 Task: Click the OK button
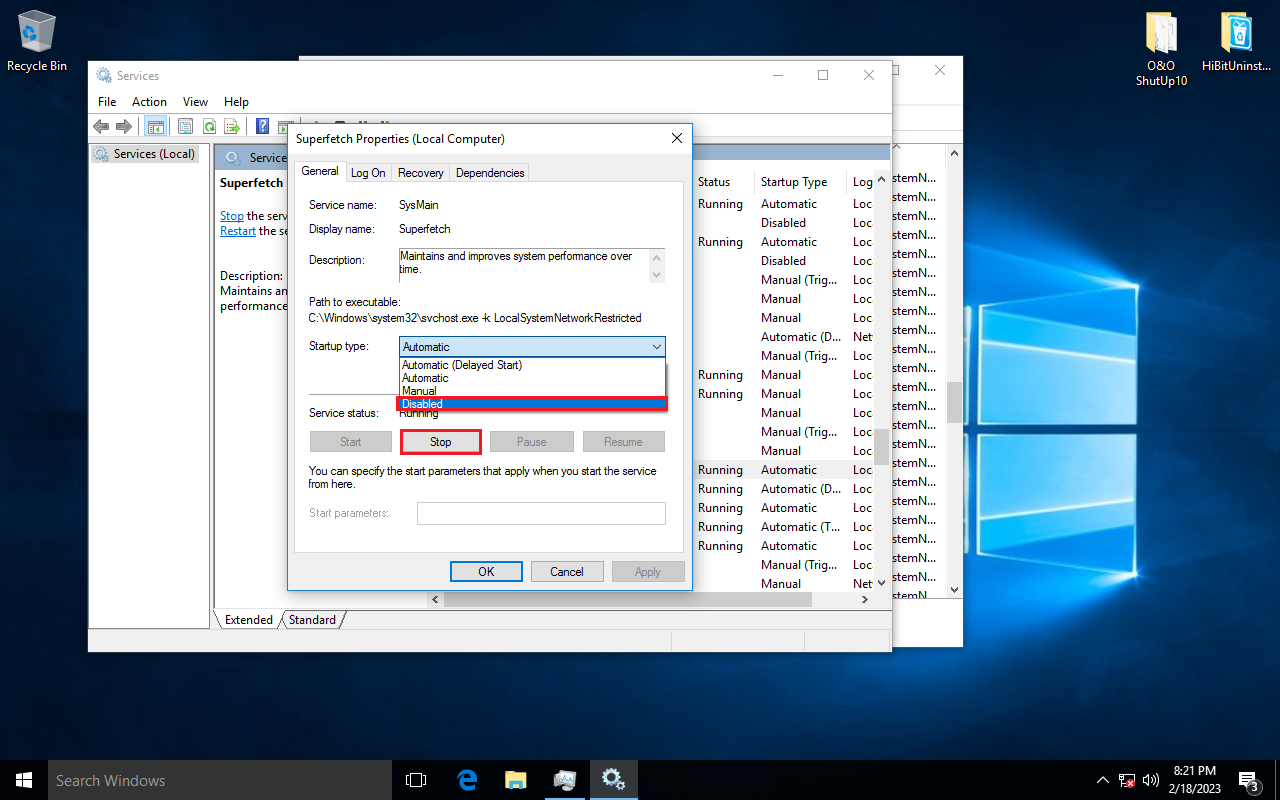click(486, 572)
